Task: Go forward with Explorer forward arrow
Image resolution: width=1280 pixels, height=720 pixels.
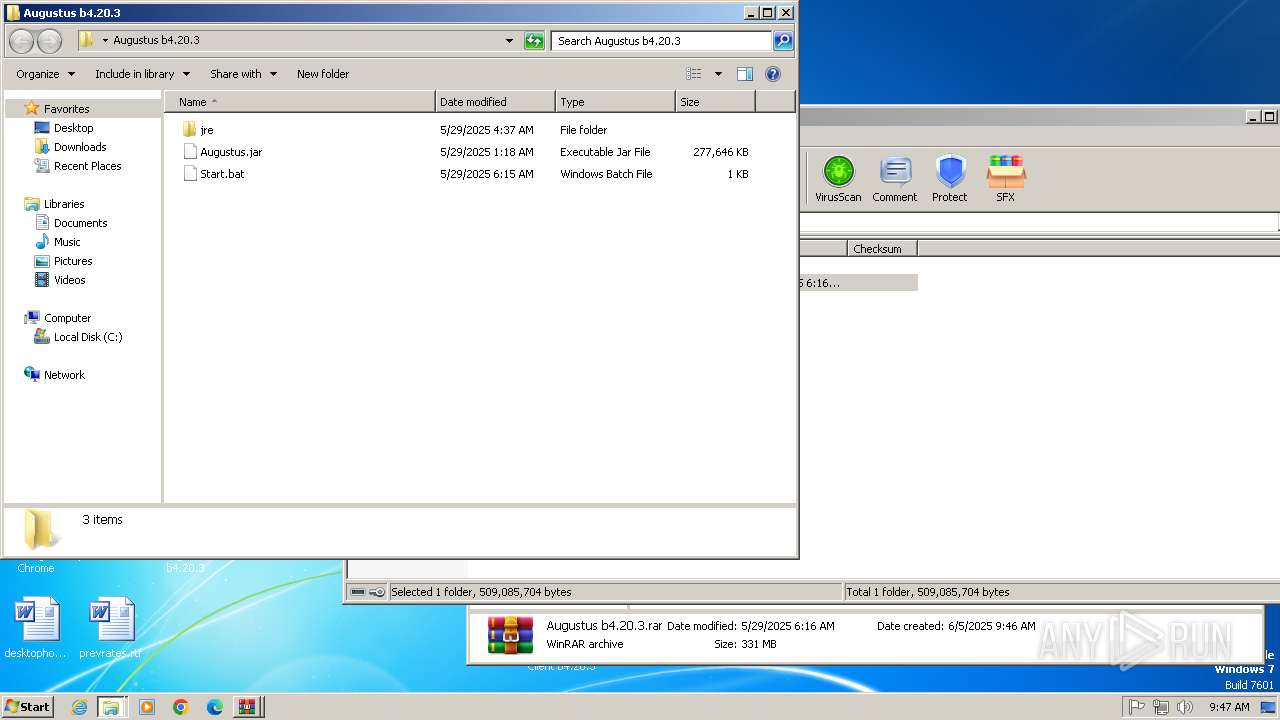Action: coord(49,41)
